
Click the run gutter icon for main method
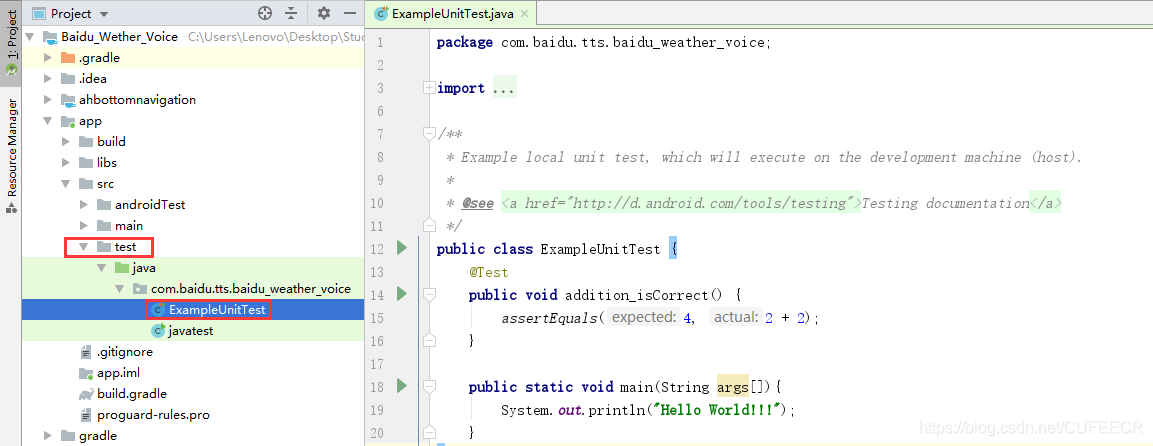[401, 386]
